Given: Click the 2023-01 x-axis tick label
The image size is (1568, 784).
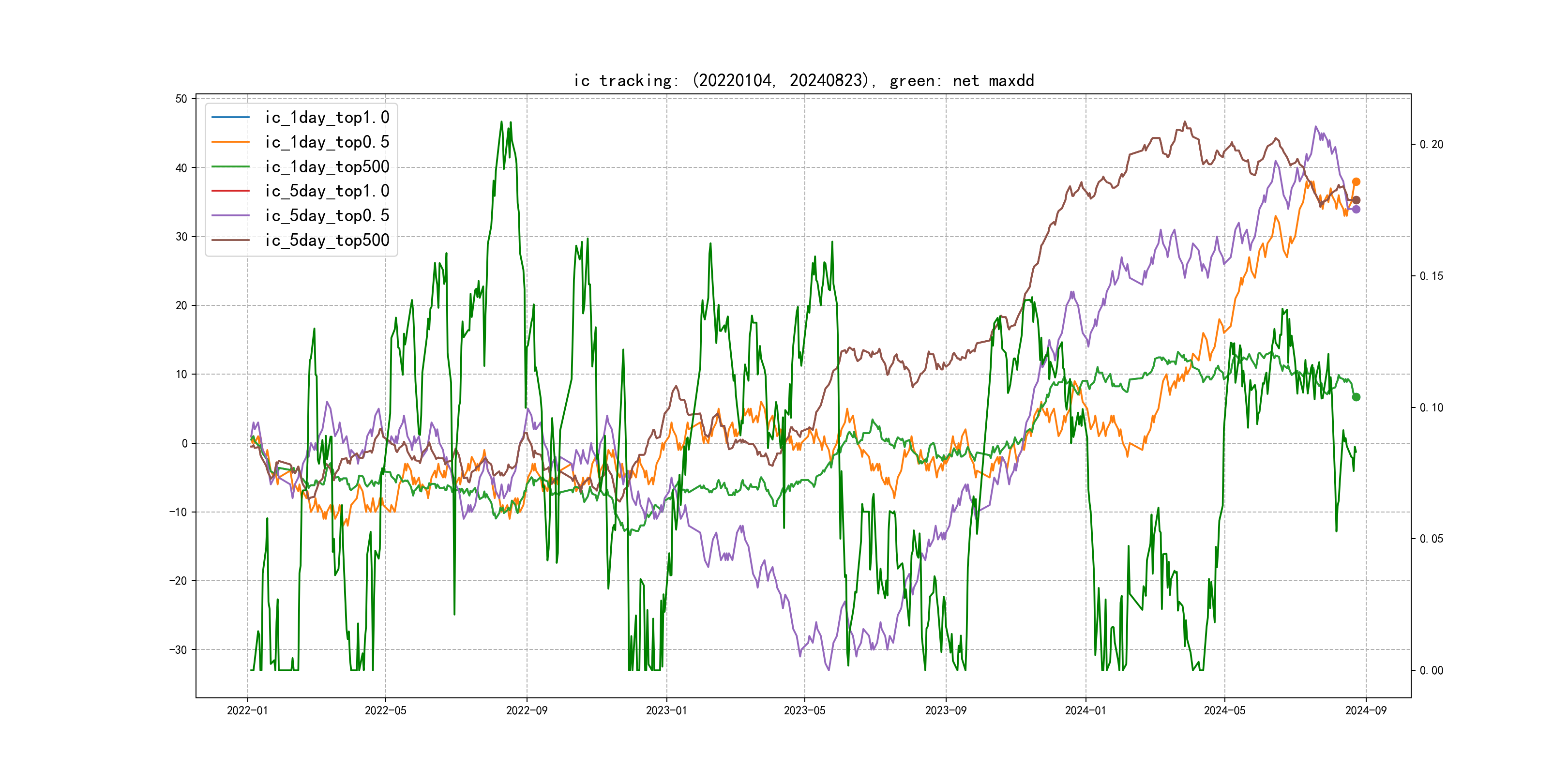Looking at the screenshot, I should point(666,710).
